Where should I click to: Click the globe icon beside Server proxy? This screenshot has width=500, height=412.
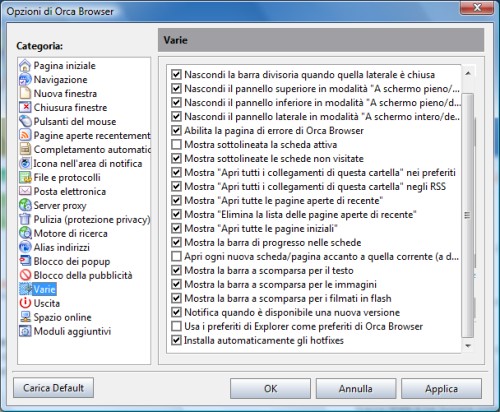(25, 205)
